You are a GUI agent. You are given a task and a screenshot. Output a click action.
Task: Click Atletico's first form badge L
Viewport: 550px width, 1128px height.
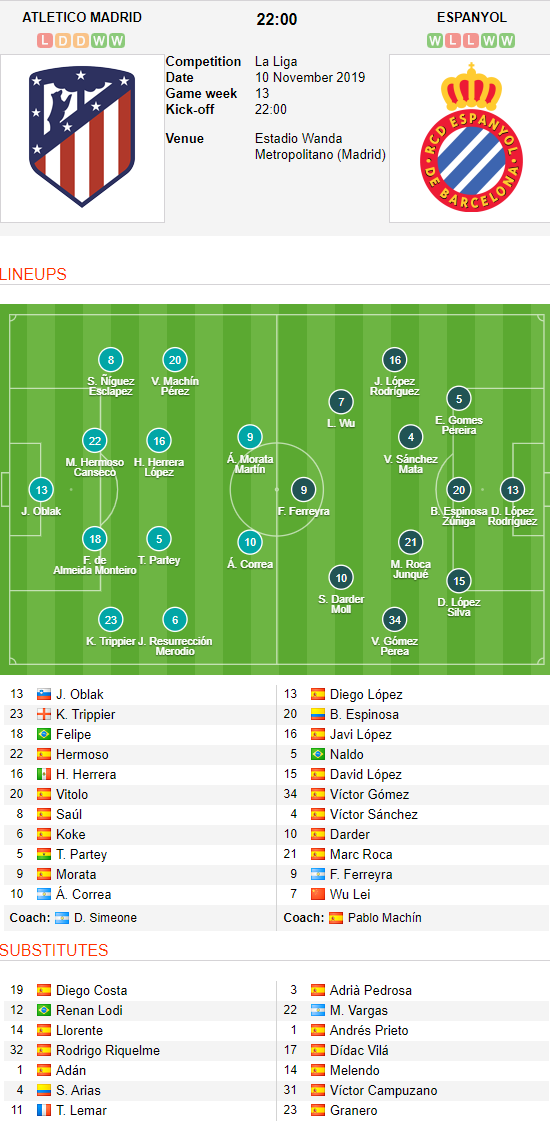45,40
